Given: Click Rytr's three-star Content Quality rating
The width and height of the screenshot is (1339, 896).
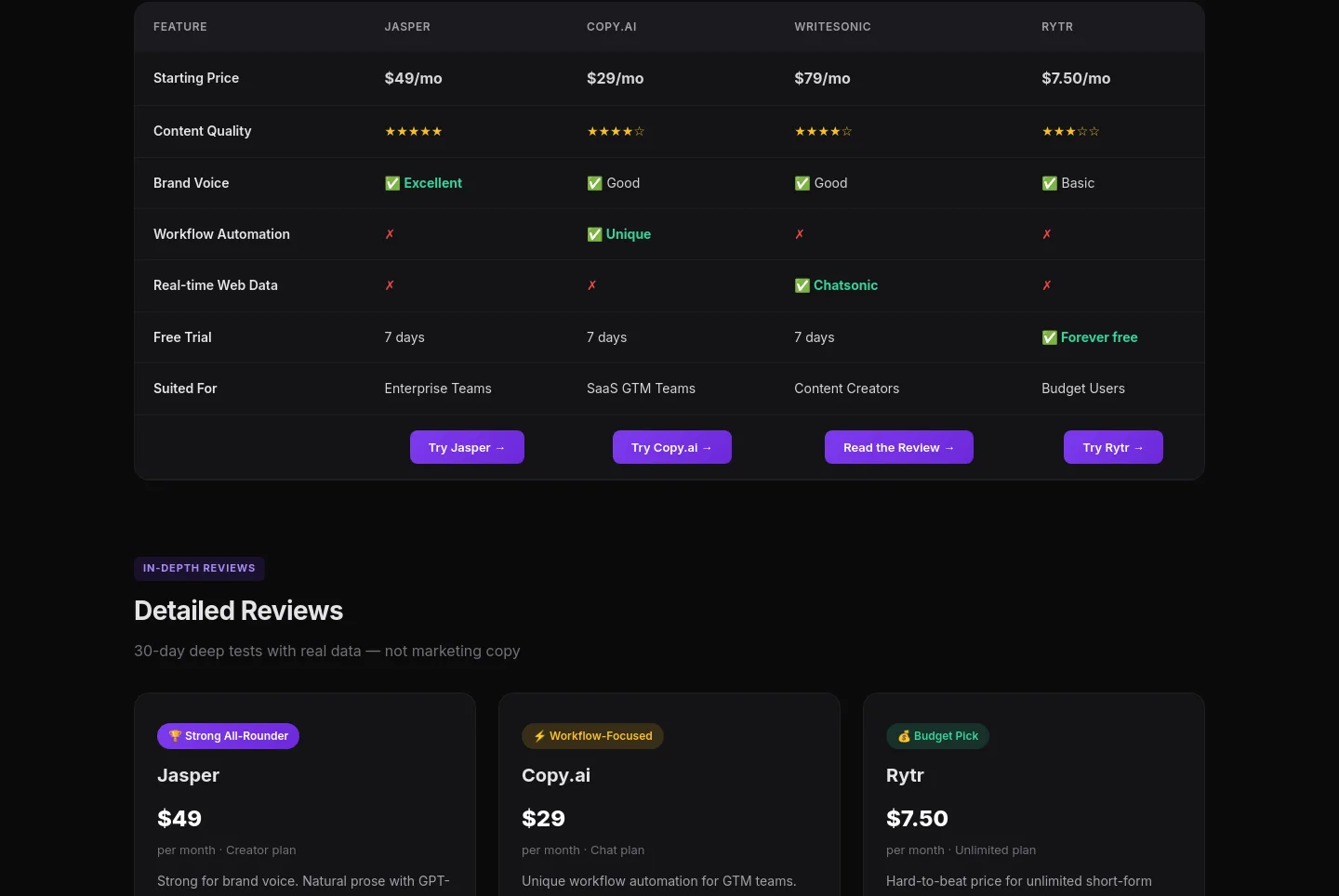Looking at the screenshot, I should (x=1070, y=131).
